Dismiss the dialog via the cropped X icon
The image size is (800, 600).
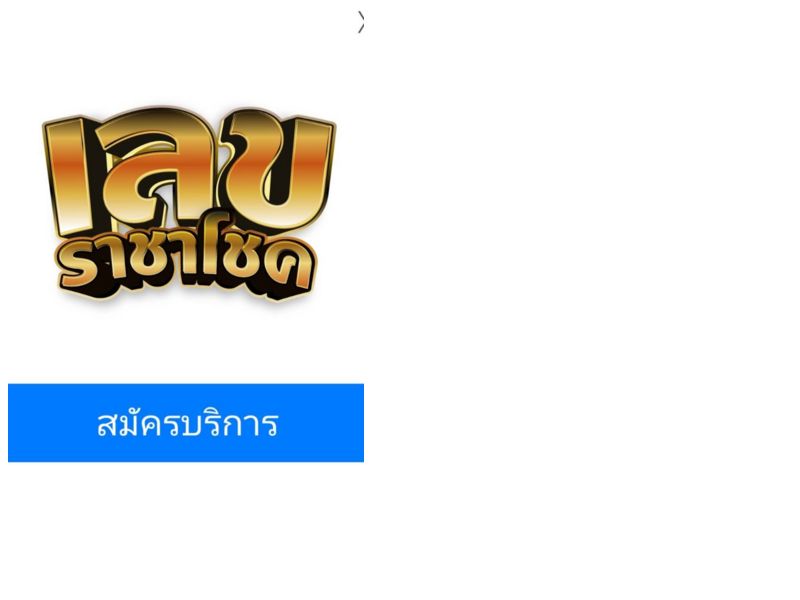(361, 22)
